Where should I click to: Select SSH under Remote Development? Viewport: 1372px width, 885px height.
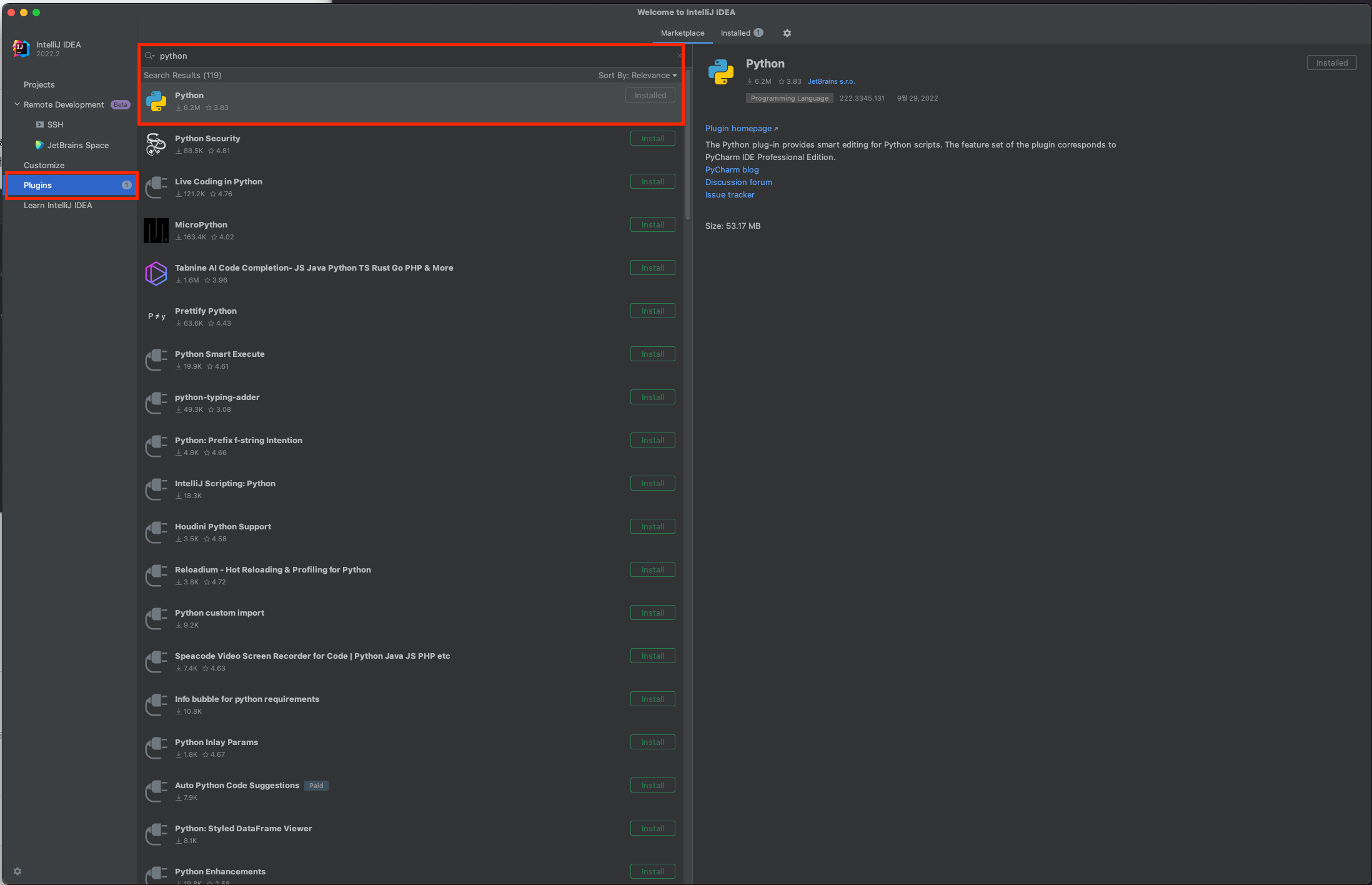[55, 124]
